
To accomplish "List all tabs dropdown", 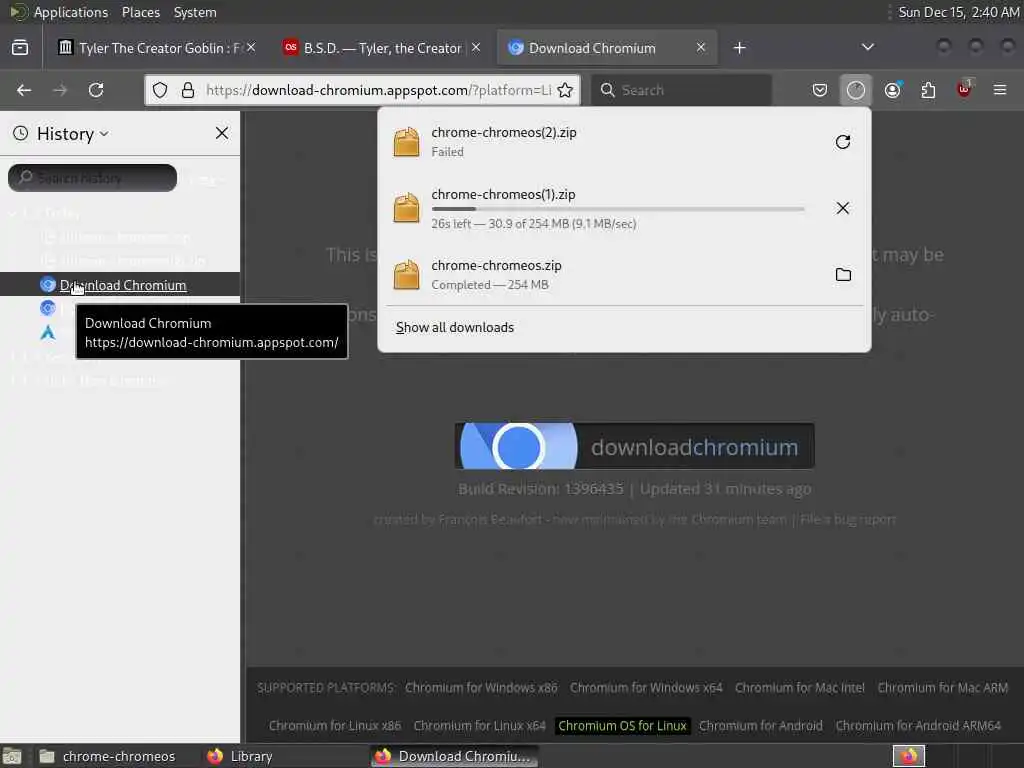I will 867,47.
